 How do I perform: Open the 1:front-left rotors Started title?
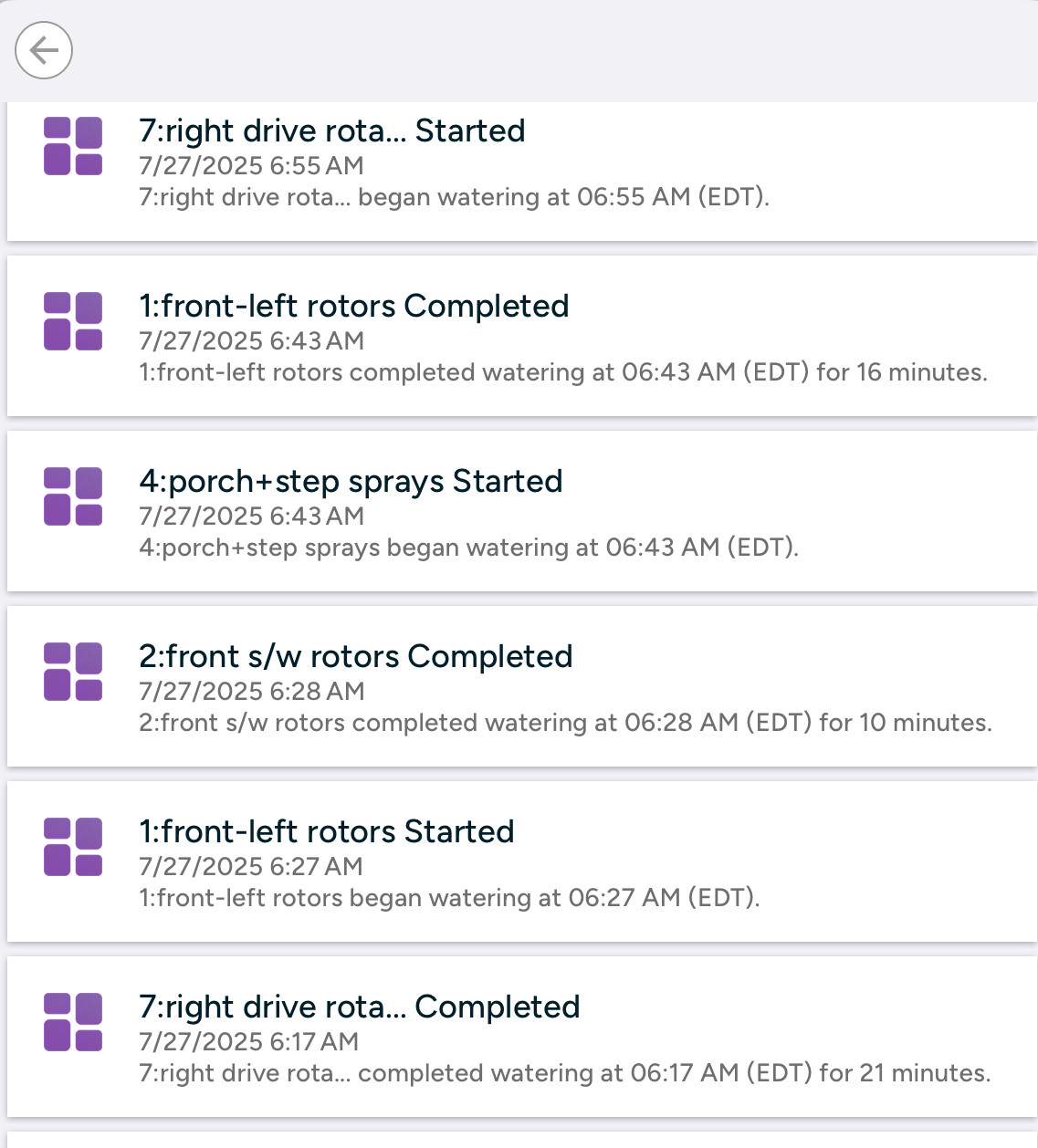[x=327, y=832]
